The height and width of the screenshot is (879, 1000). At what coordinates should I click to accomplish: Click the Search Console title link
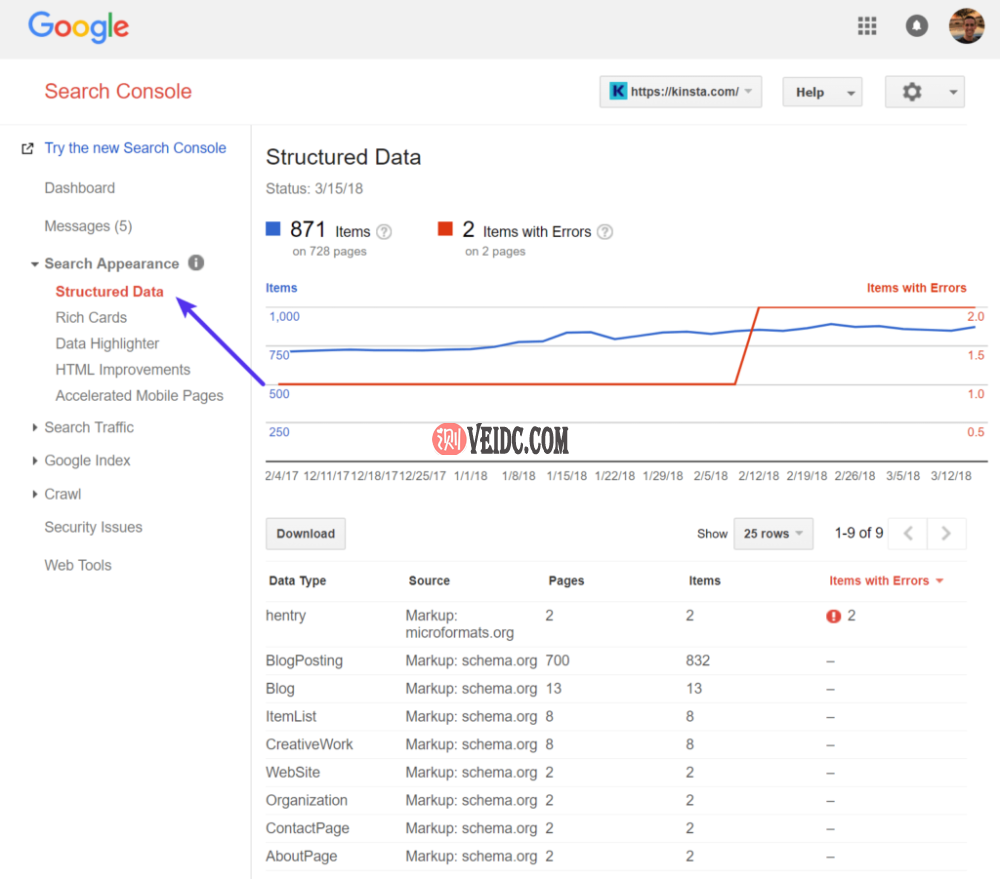click(x=118, y=91)
